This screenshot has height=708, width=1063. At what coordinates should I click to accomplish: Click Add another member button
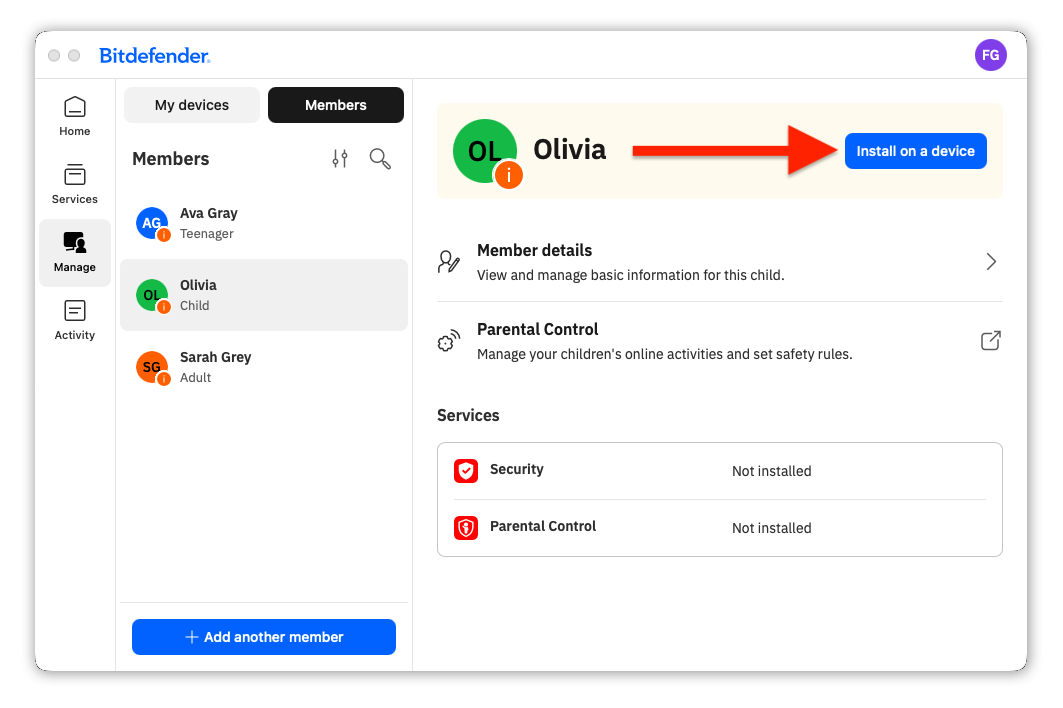click(x=264, y=637)
